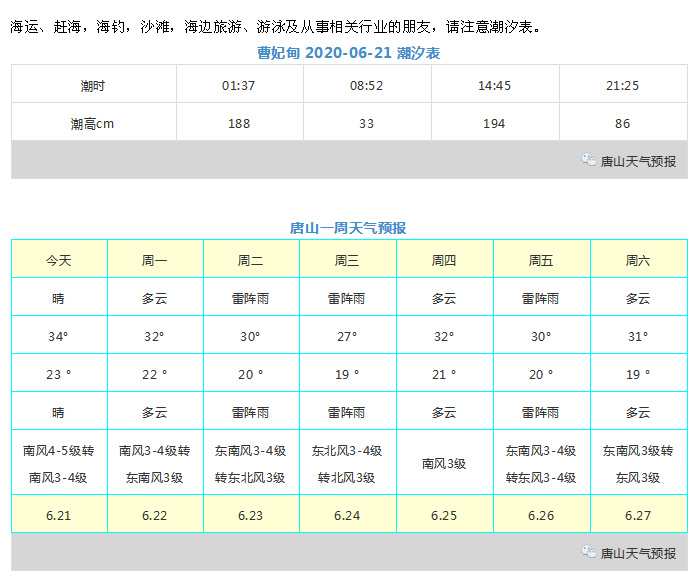The image size is (694, 579).
Task: Open the 唐山一周天气预报 heading link
Action: click(x=348, y=228)
